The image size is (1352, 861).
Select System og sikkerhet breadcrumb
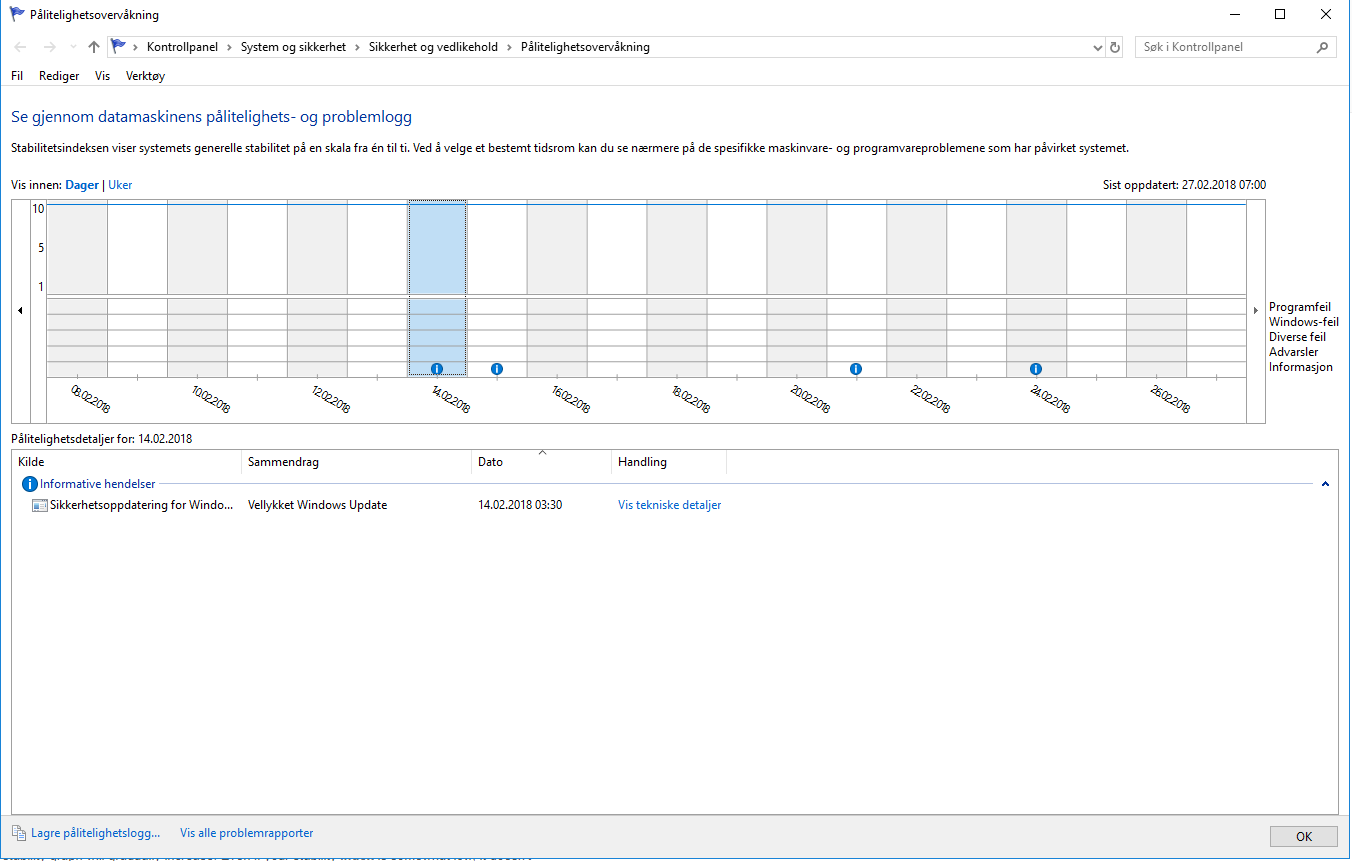click(293, 47)
